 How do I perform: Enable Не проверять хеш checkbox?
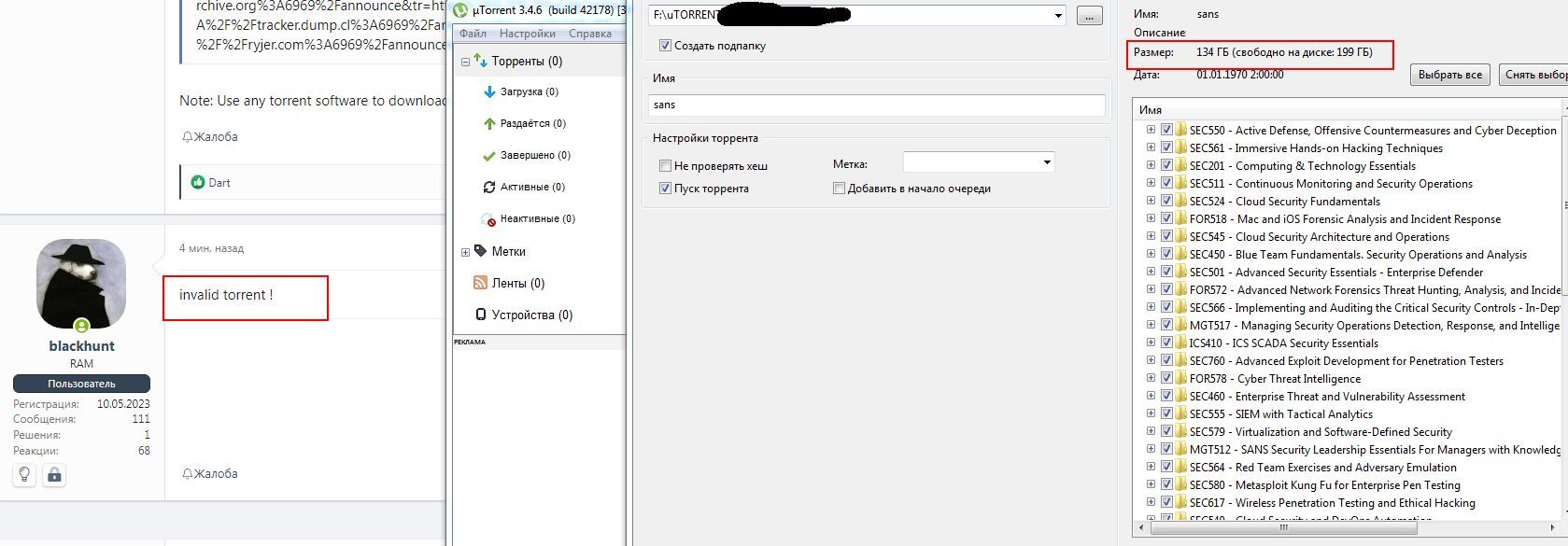[665, 166]
